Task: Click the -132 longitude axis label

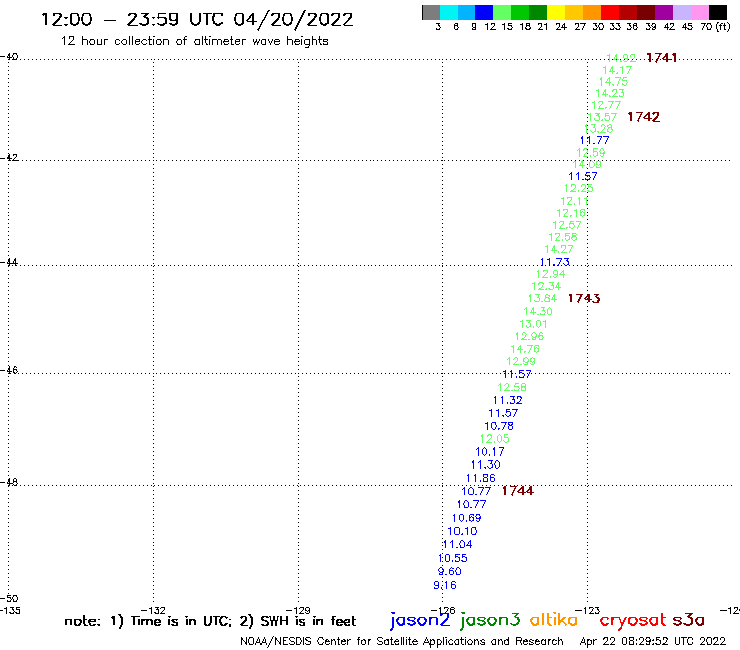Action: pyautogui.click(x=153, y=610)
